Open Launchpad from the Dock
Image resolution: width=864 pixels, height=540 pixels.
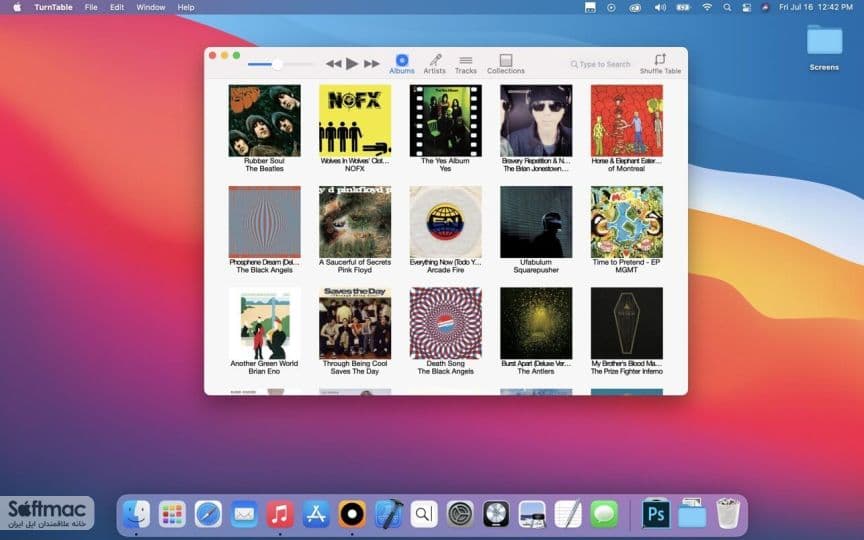tap(172, 514)
